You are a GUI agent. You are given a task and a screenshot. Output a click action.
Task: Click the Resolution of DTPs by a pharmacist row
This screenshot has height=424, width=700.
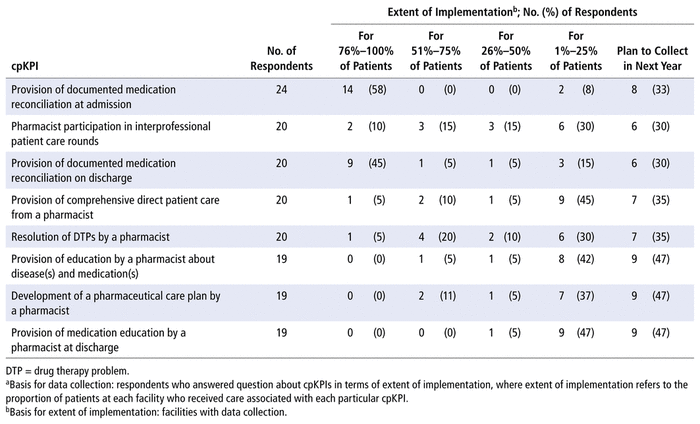click(x=87, y=235)
